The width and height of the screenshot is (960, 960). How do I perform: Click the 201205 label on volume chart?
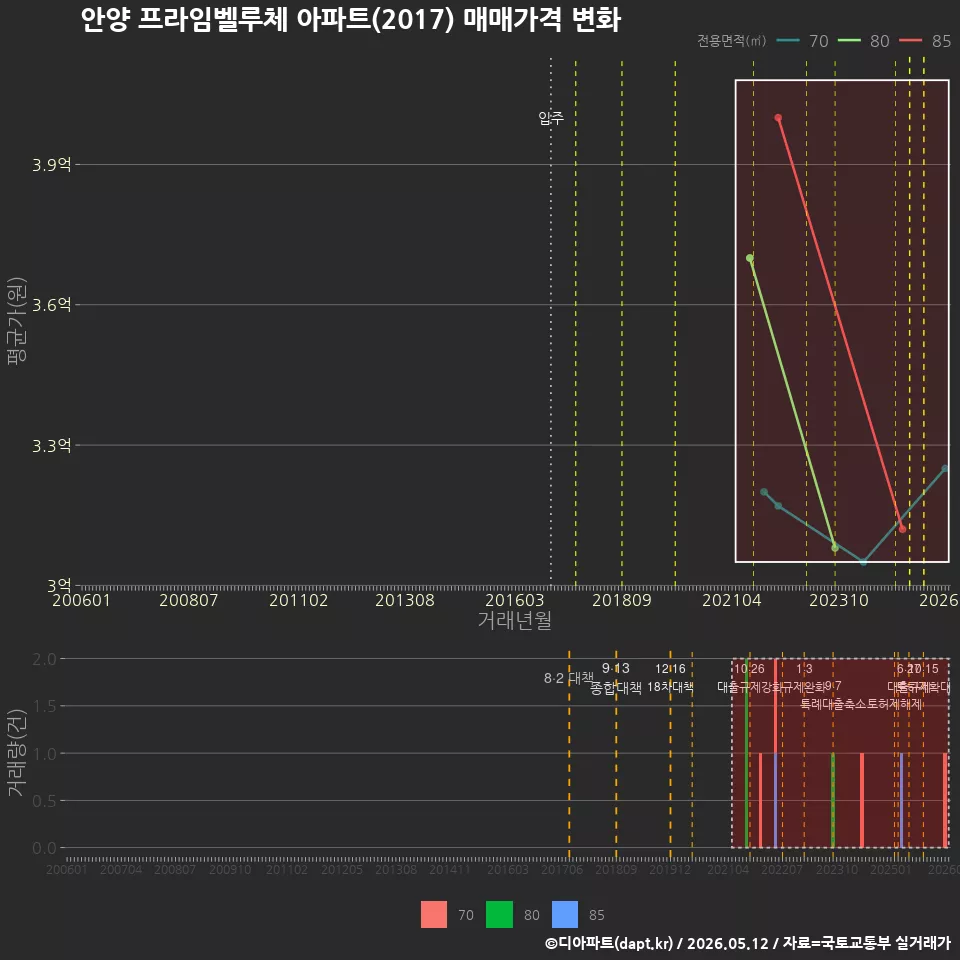pos(342,869)
